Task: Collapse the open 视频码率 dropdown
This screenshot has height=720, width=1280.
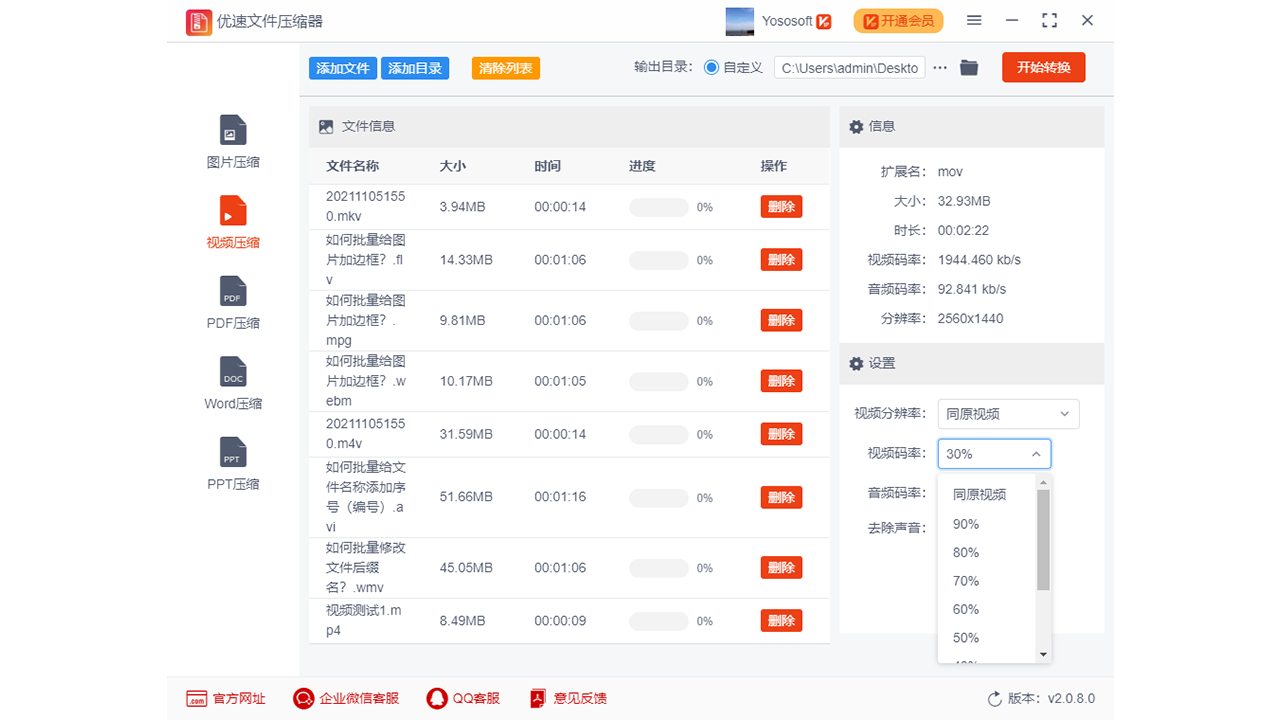Action: [x=1037, y=453]
